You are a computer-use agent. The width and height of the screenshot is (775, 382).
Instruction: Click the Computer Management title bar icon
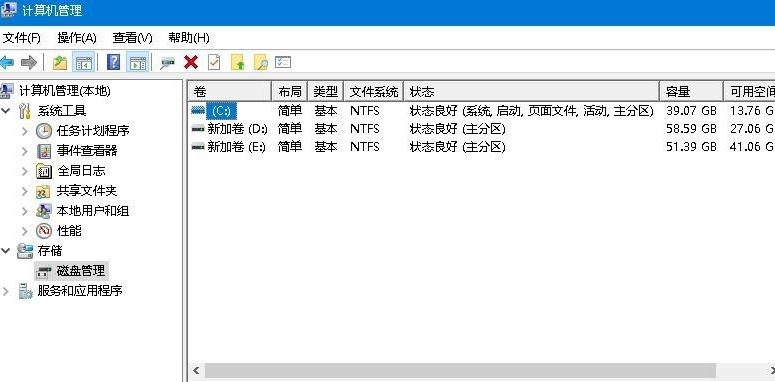(x=8, y=10)
